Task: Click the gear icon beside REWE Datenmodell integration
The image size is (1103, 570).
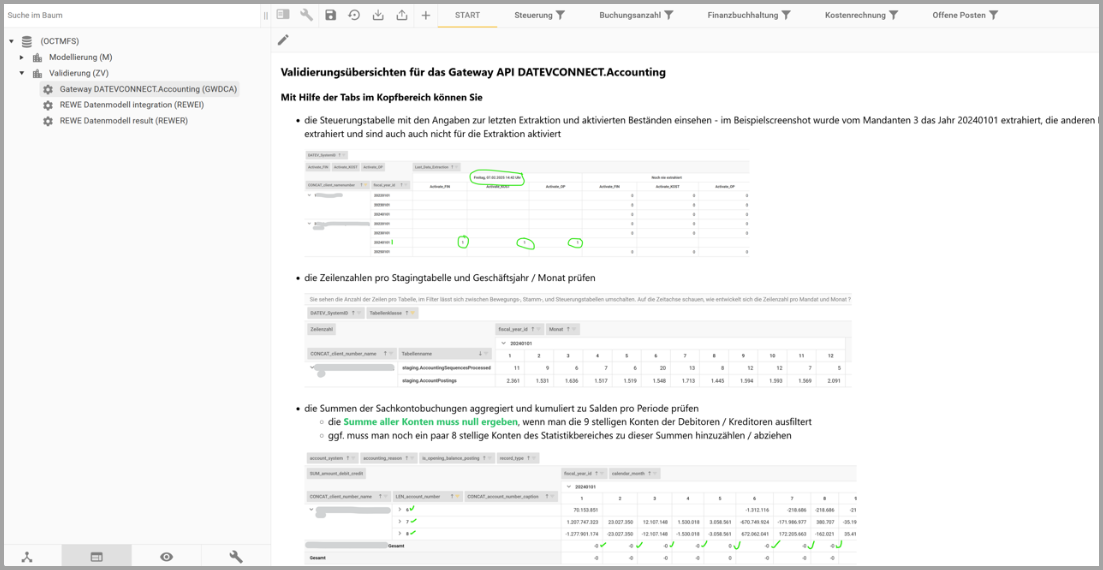Action: 48,105
